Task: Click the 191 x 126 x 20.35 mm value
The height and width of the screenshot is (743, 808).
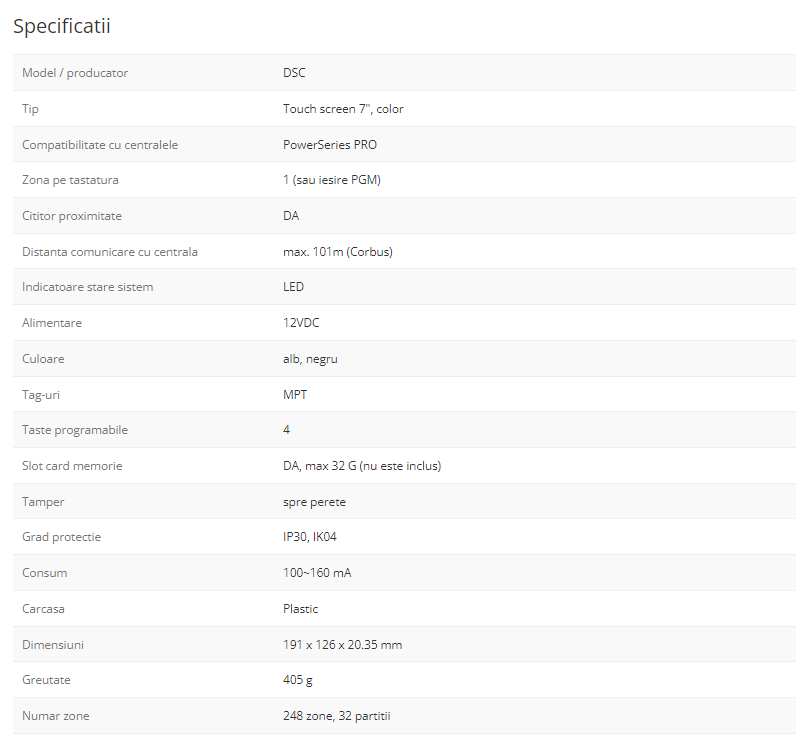Action: pyautogui.click(x=342, y=645)
